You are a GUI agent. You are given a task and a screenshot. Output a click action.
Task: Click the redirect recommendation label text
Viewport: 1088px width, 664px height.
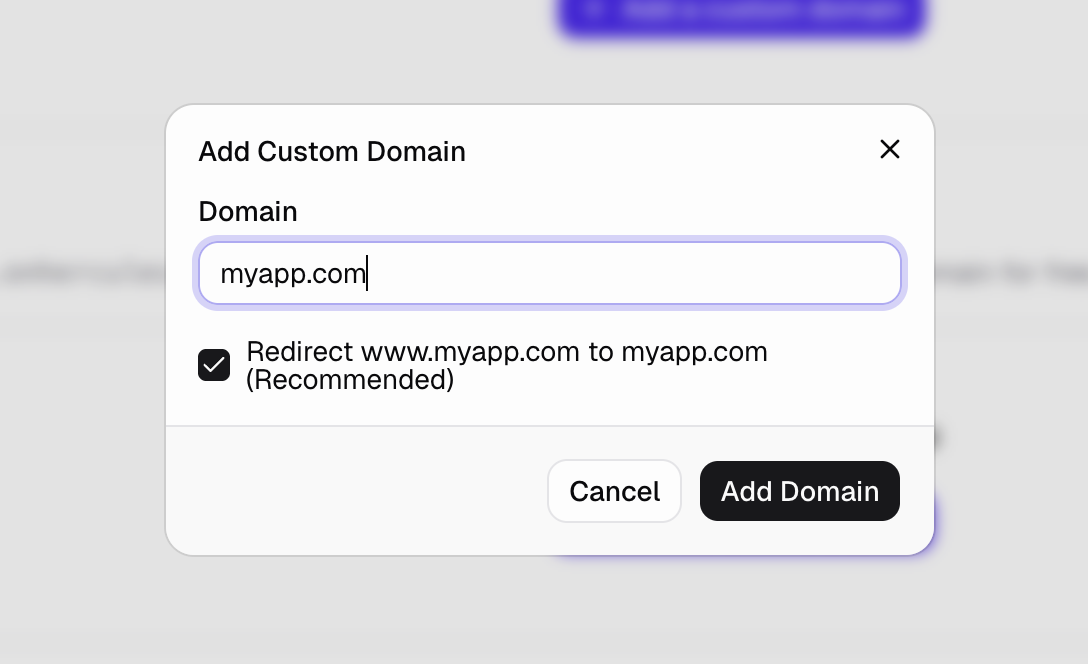coord(507,365)
